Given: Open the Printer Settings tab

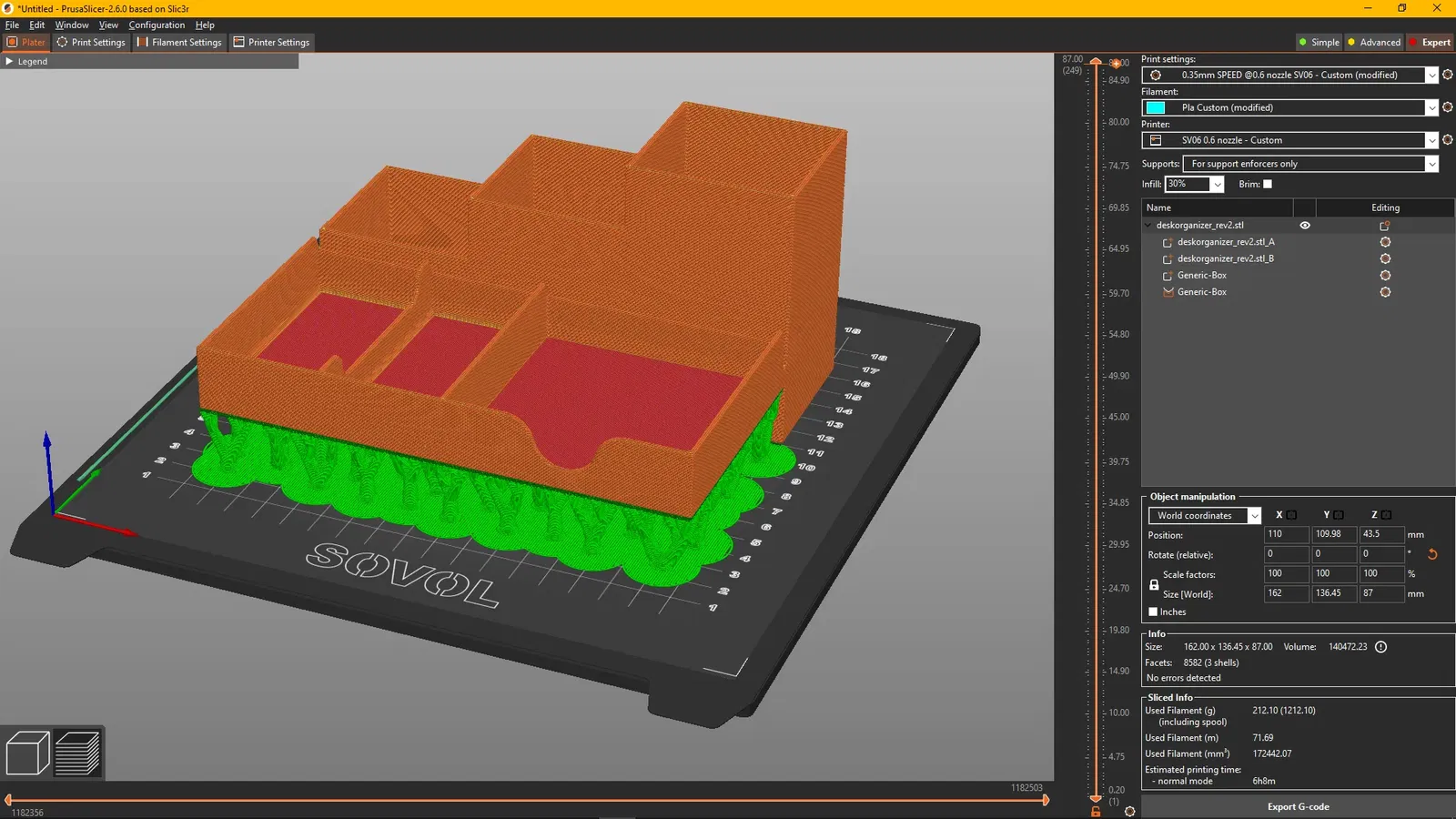Looking at the screenshot, I should coord(271,43).
